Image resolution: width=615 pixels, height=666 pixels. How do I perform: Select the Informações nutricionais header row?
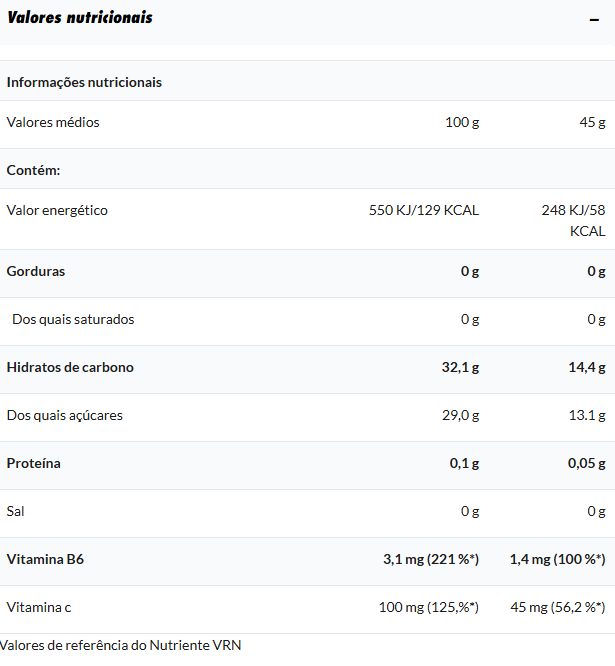click(x=308, y=81)
